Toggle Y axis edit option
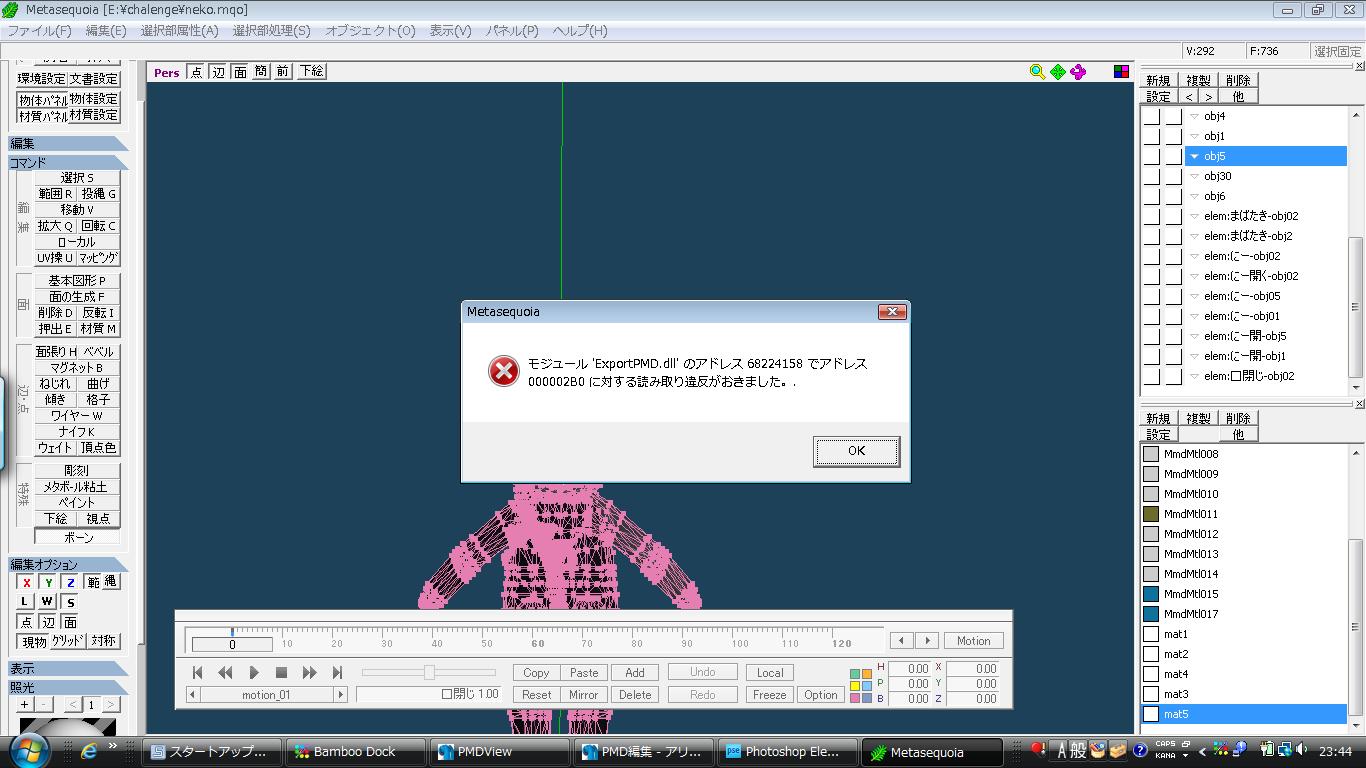The height and width of the screenshot is (768, 1366). pos(48,582)
